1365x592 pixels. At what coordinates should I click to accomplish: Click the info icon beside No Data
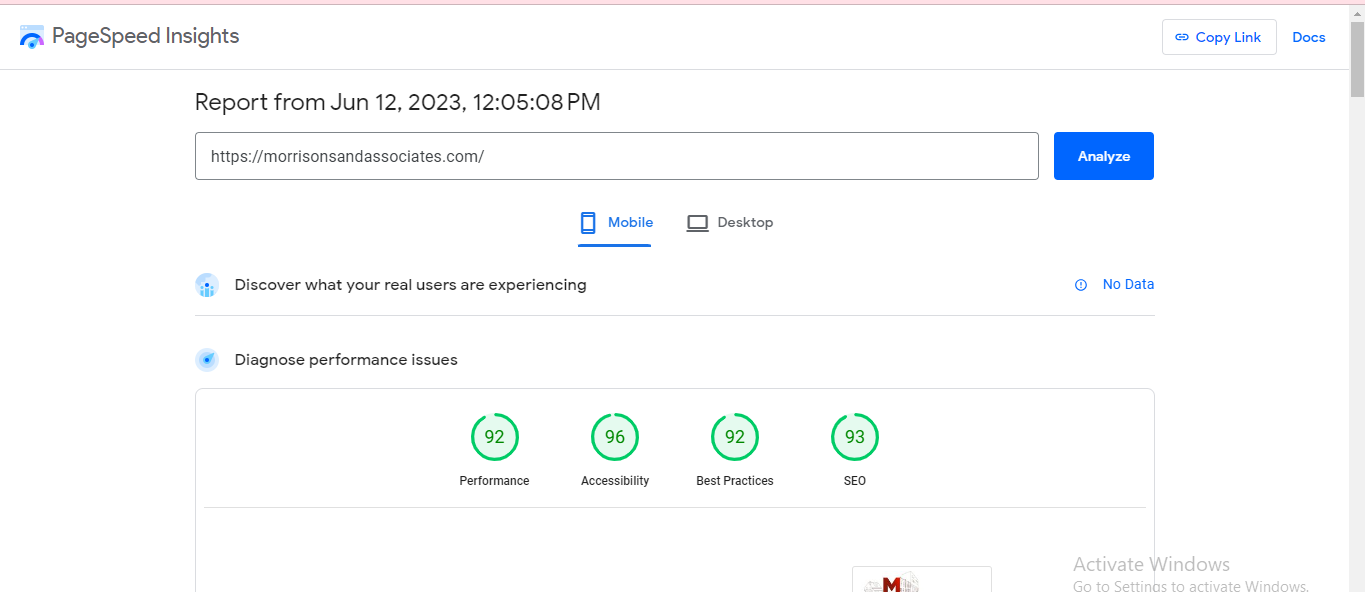[1081, 285]
